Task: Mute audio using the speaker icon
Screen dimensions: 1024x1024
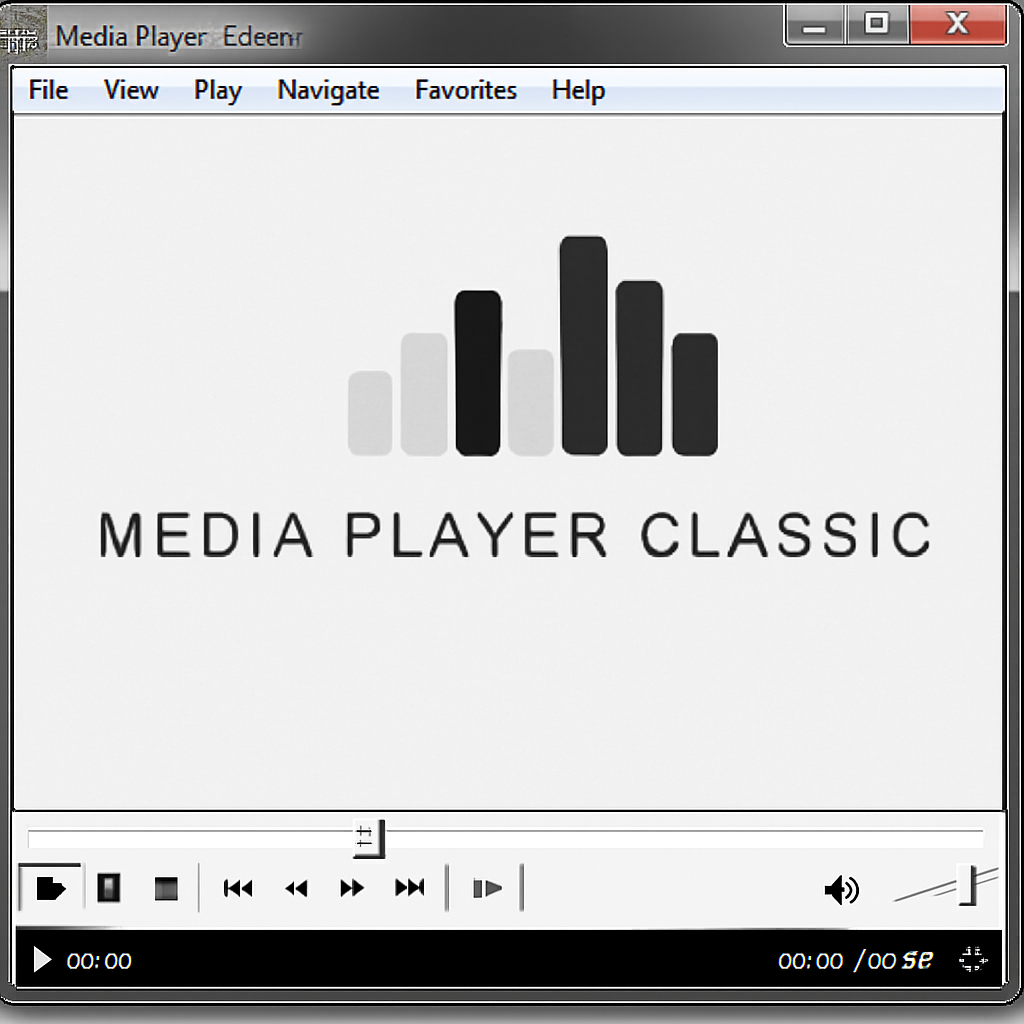Action: [x=843, y=890]
